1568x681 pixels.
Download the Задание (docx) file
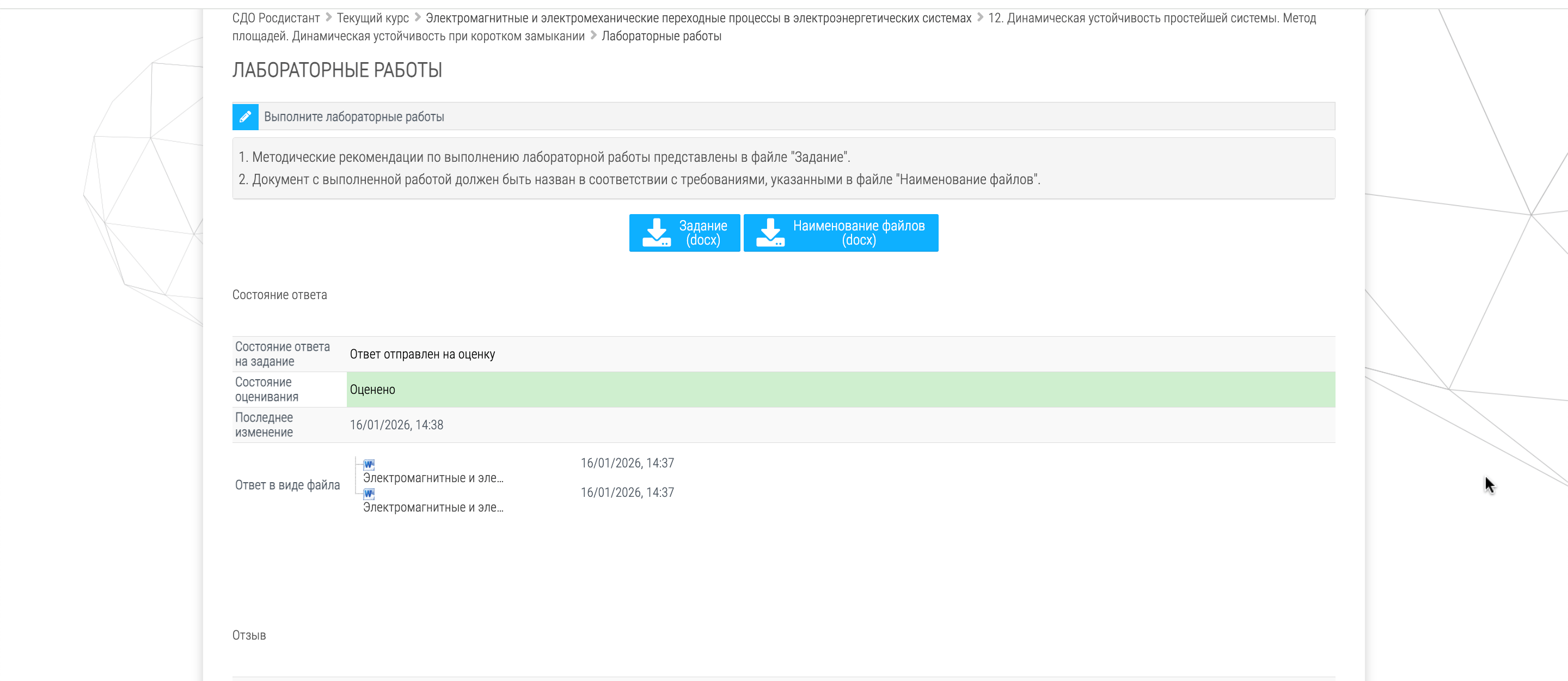point(702,233)
